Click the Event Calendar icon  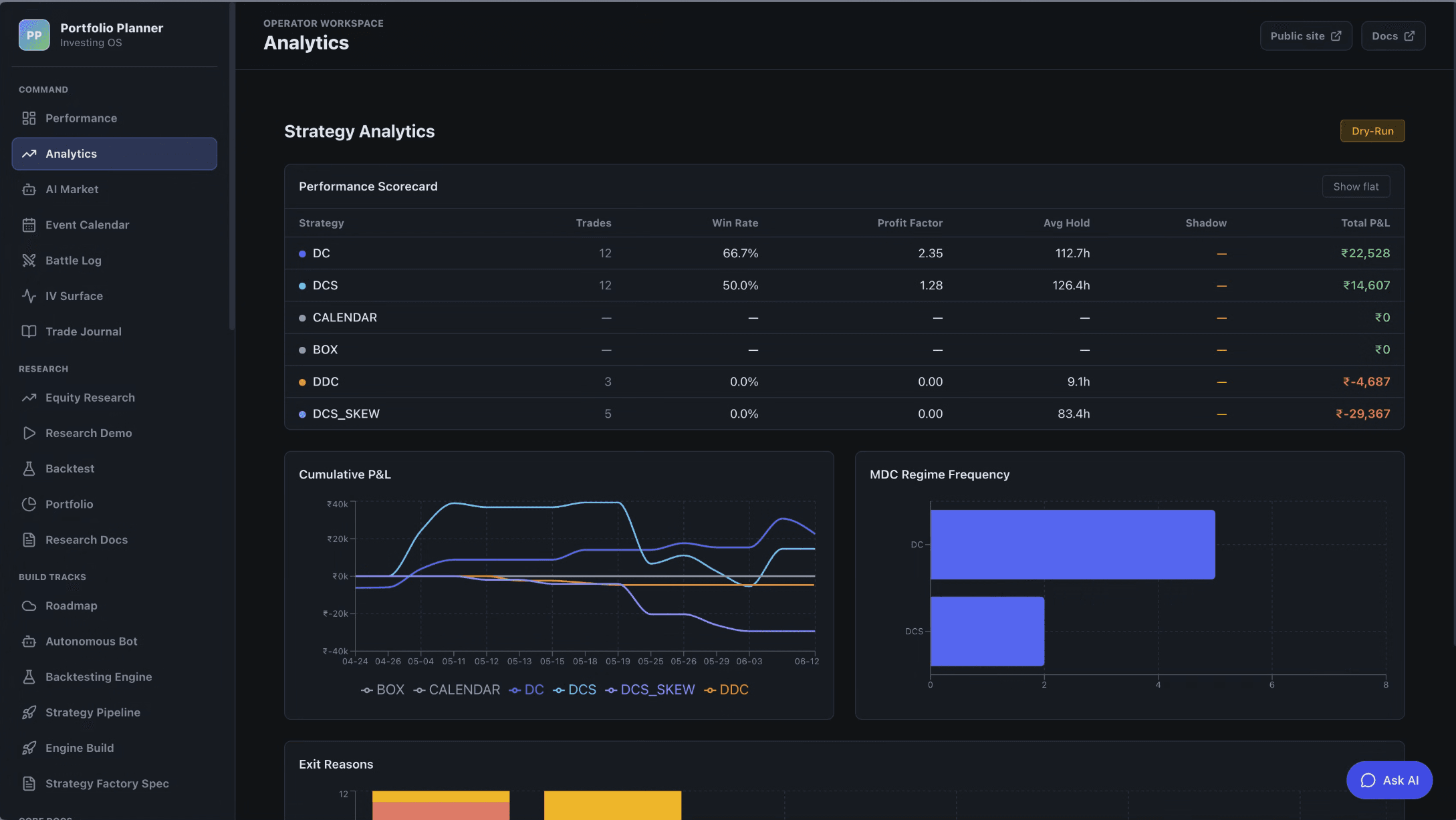click(x=29, y=225)
